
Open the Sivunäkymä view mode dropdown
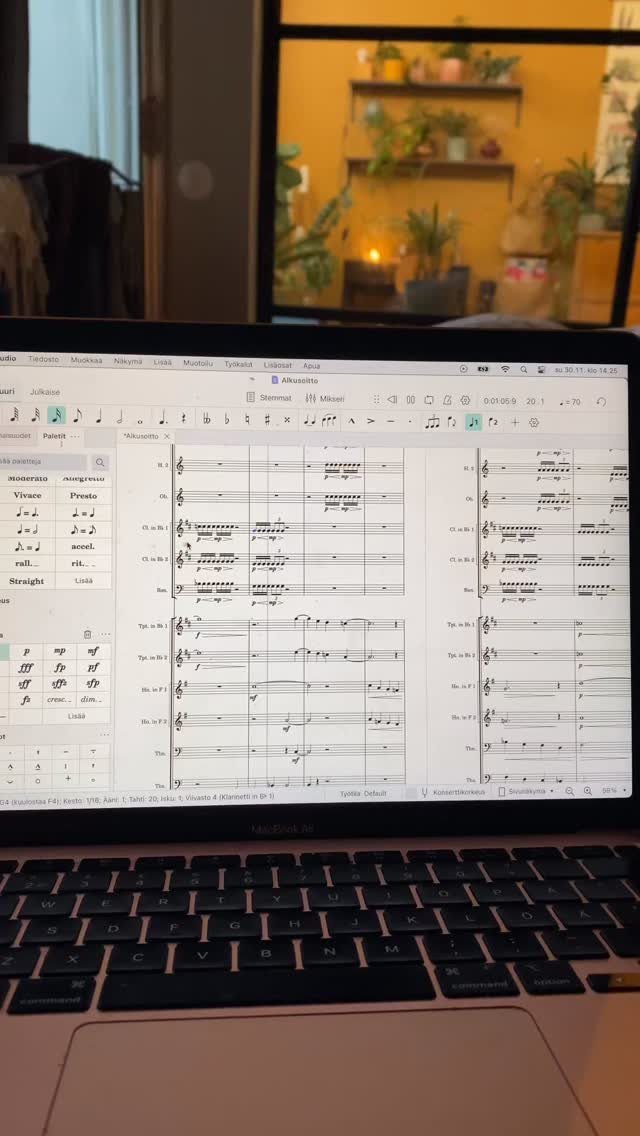pos(526,792)
